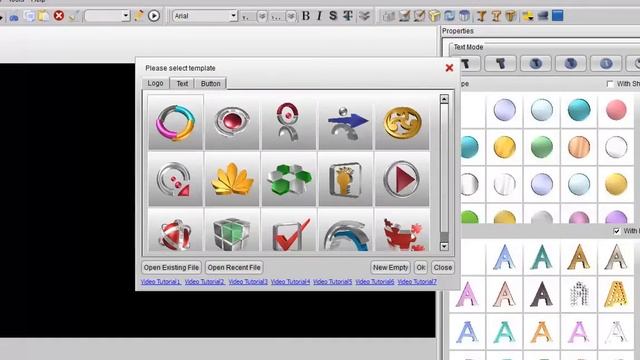The height and width of the screenshot is (360, 640).
Task: Click the paintbrush icon in the toolbar
Action: coord(74,16)
